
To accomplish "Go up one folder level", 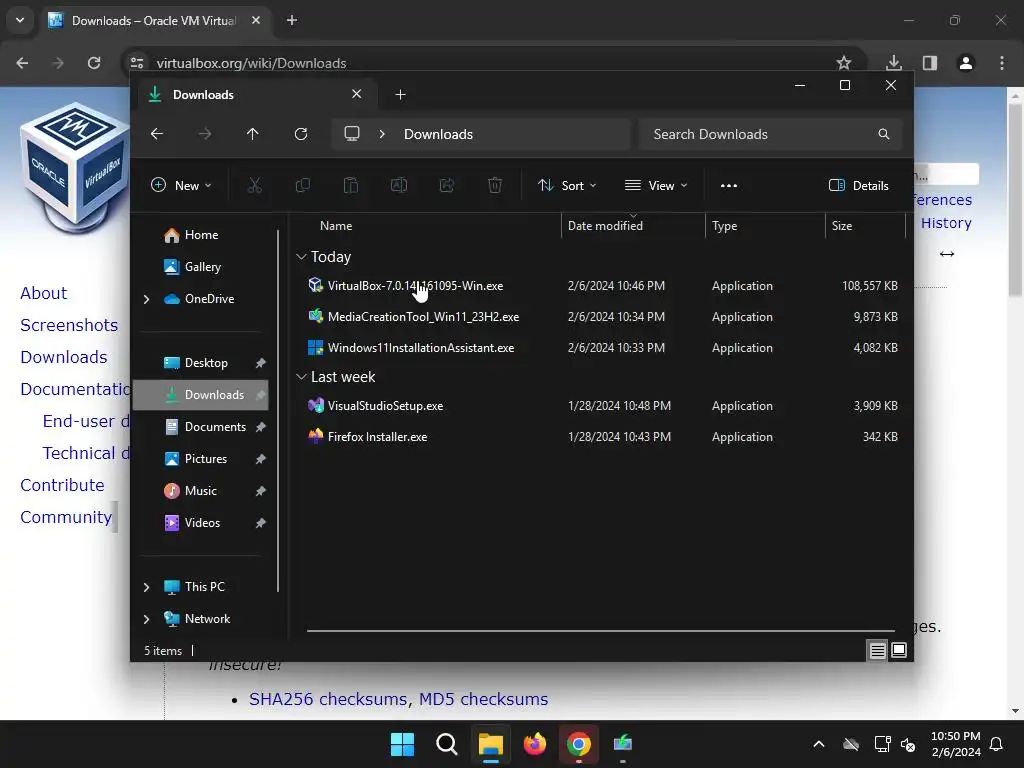I will click(x=253, y=134).
